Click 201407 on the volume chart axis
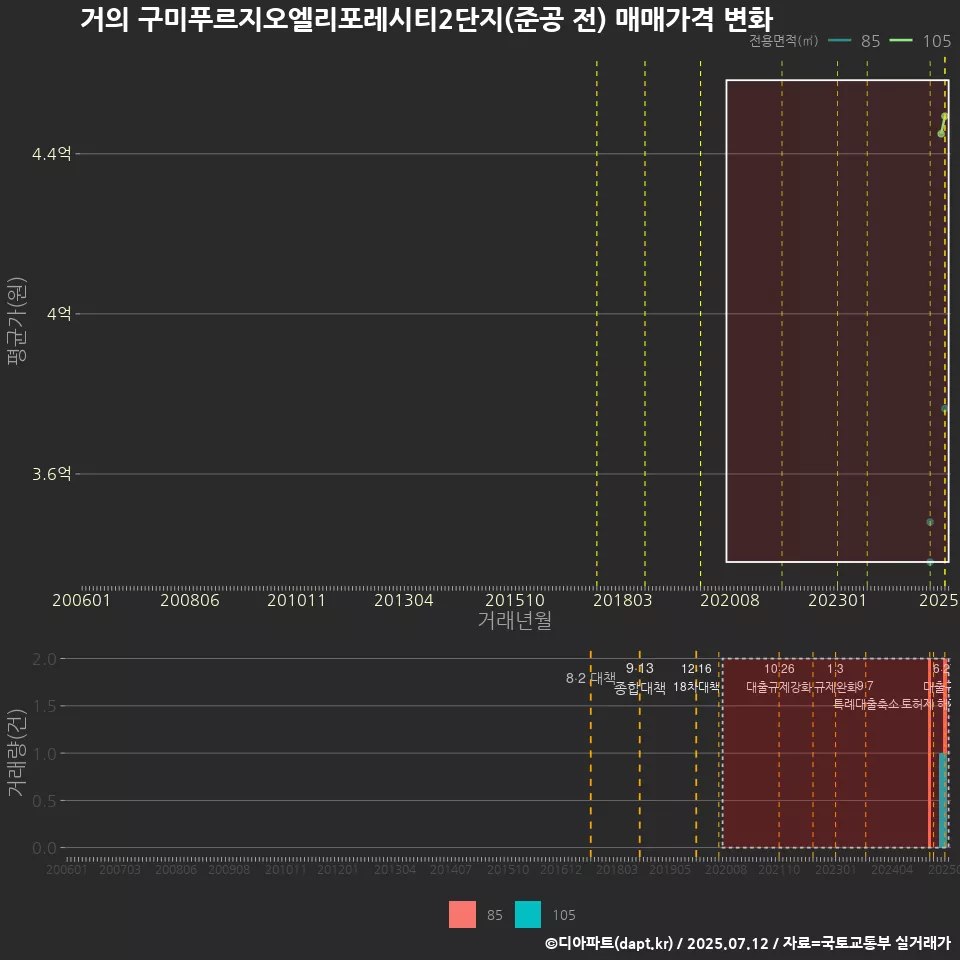The width and height of the screenshot is (960, 960). point(451,869)
